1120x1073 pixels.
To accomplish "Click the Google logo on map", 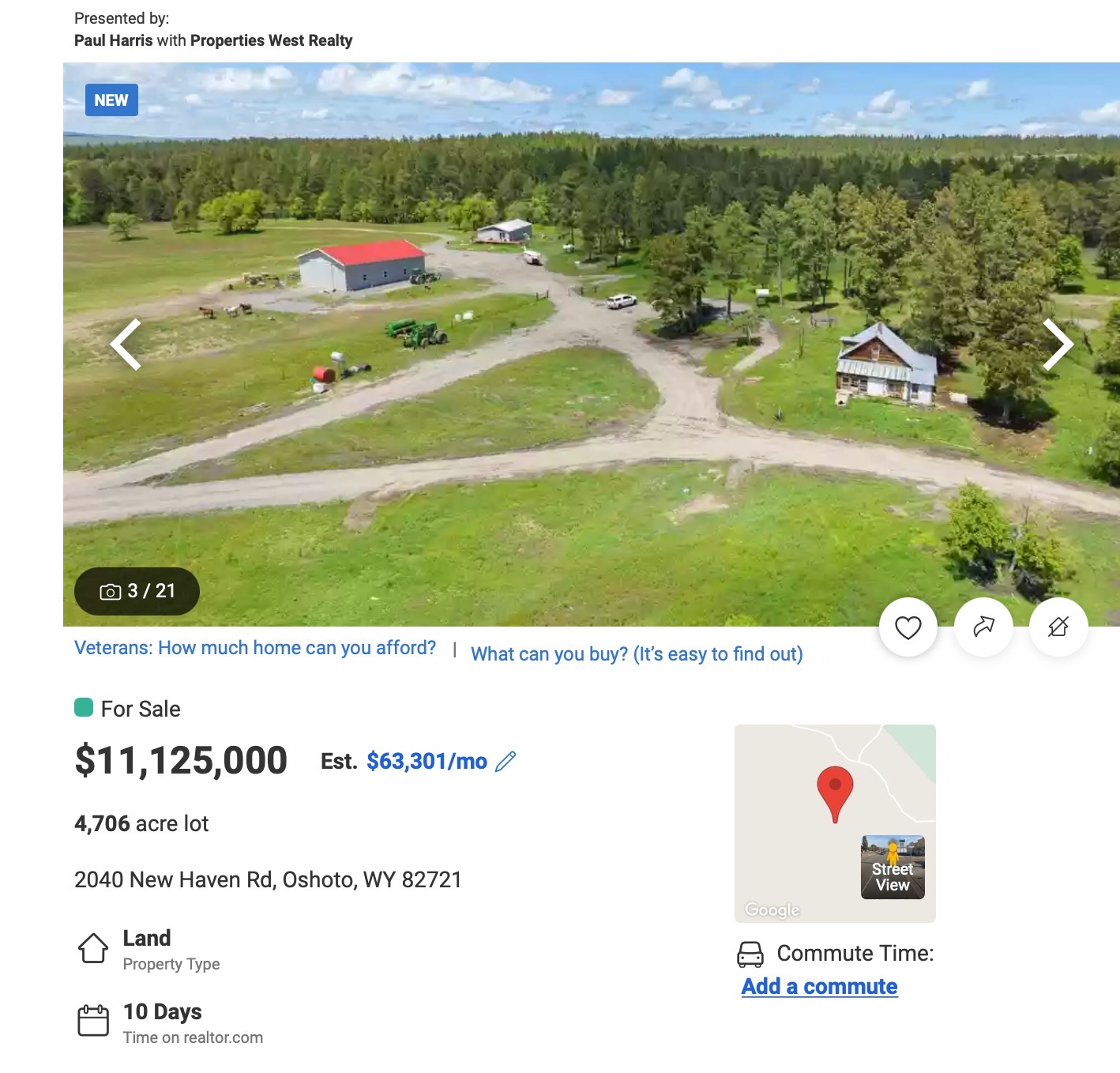I will 772,909.
